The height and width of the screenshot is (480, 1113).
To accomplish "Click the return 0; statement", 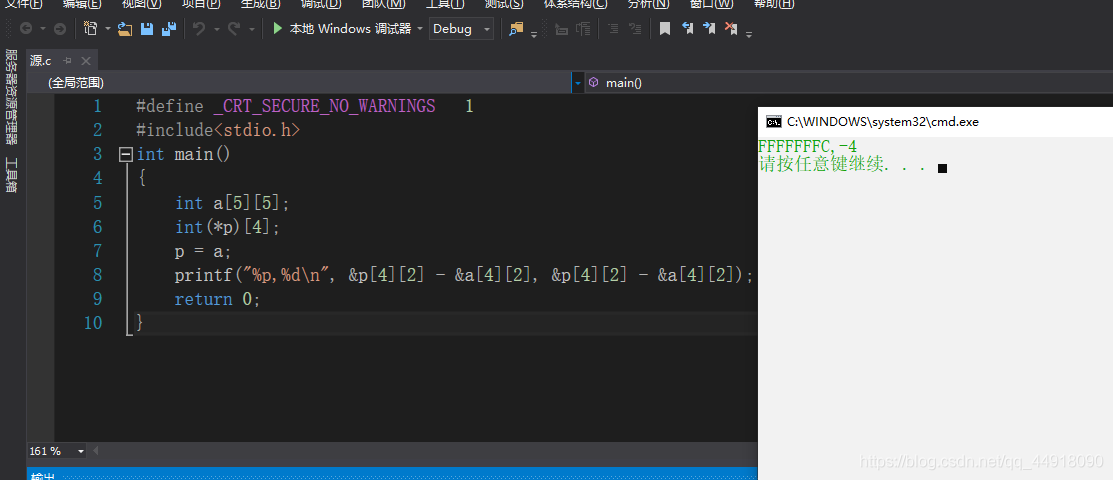I will (218, 299).
